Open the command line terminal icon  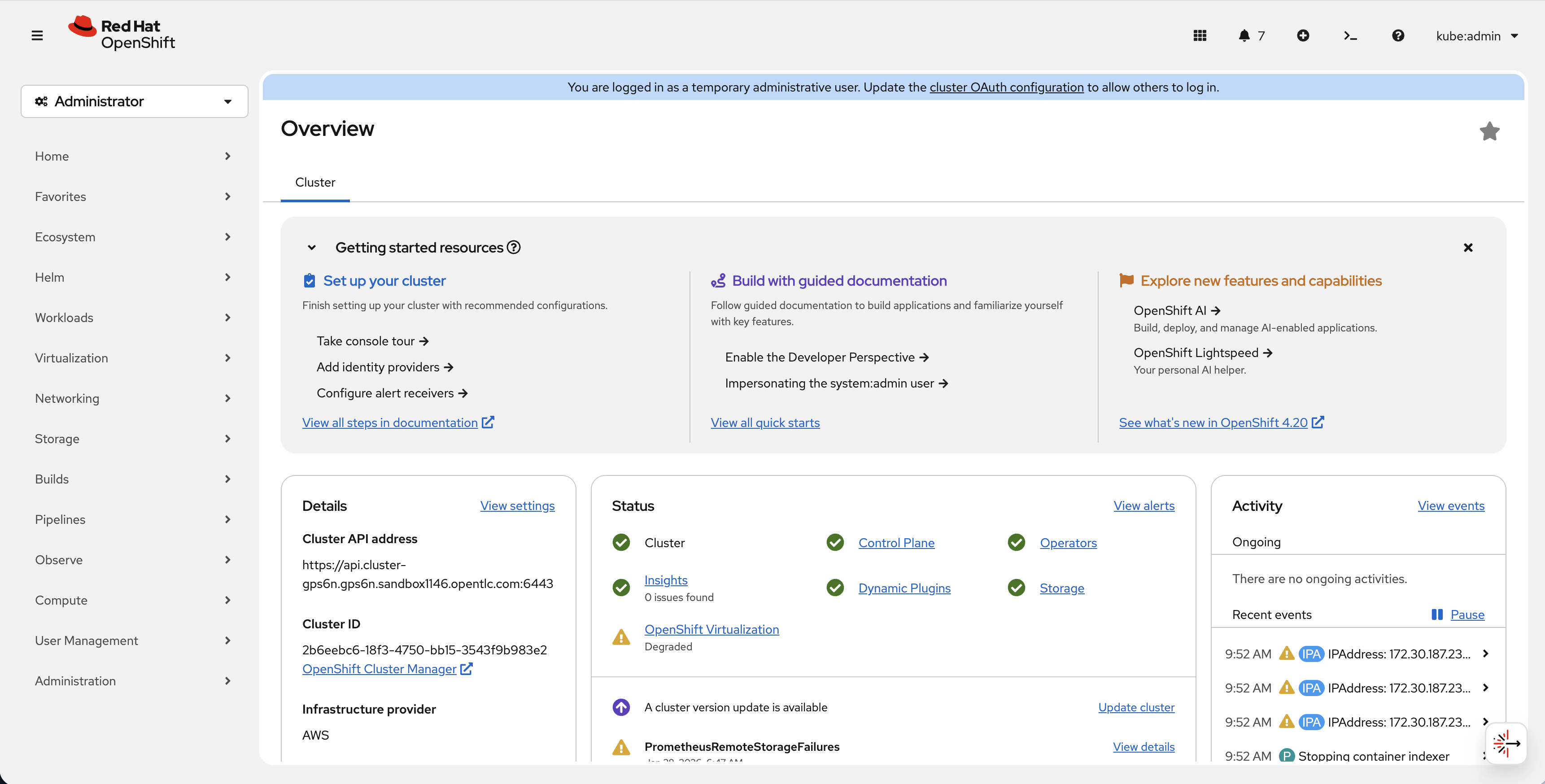click(1350, 36)
